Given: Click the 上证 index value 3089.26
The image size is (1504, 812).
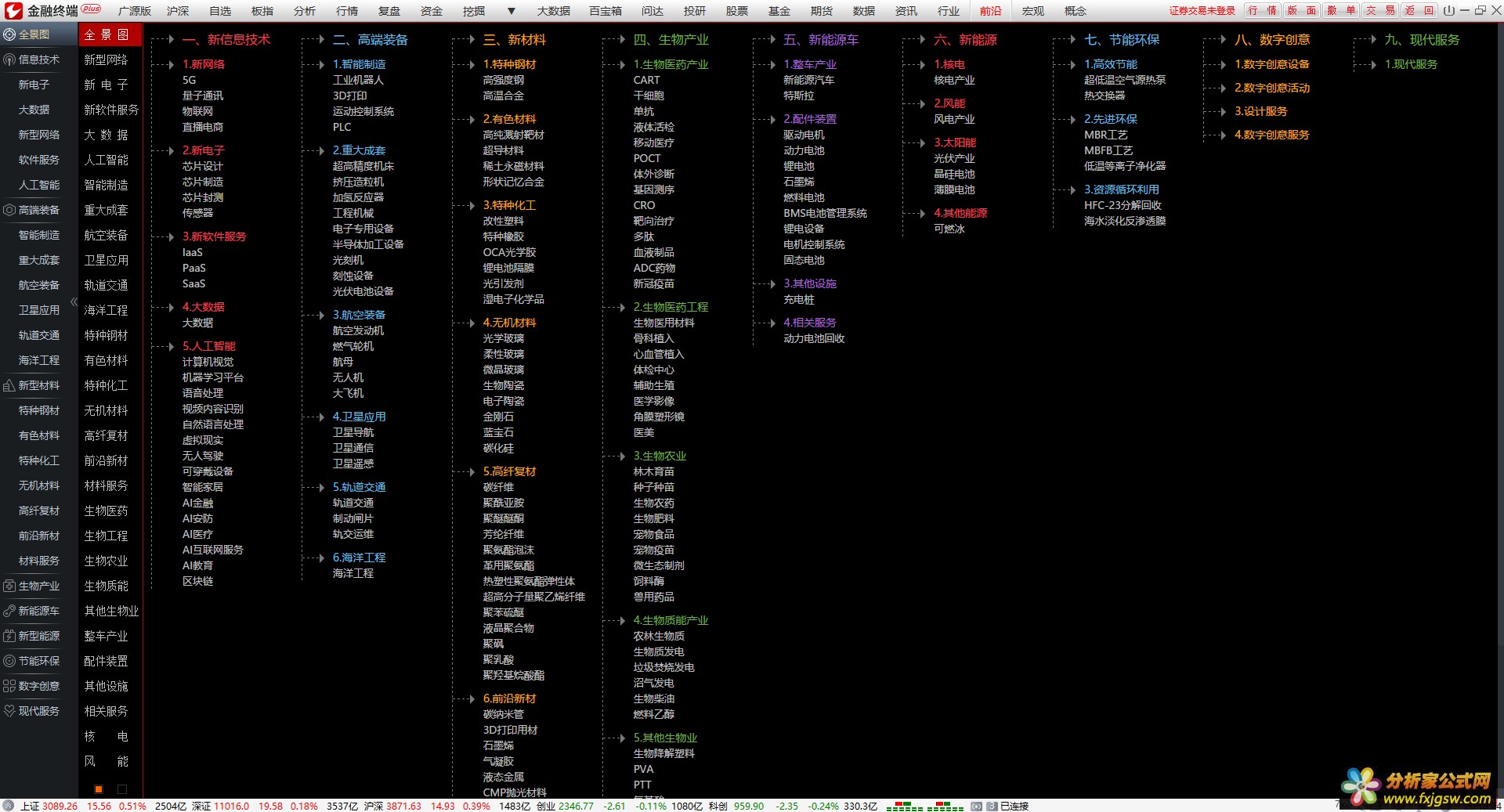Looking at the screenshot, I should [60, 806].
